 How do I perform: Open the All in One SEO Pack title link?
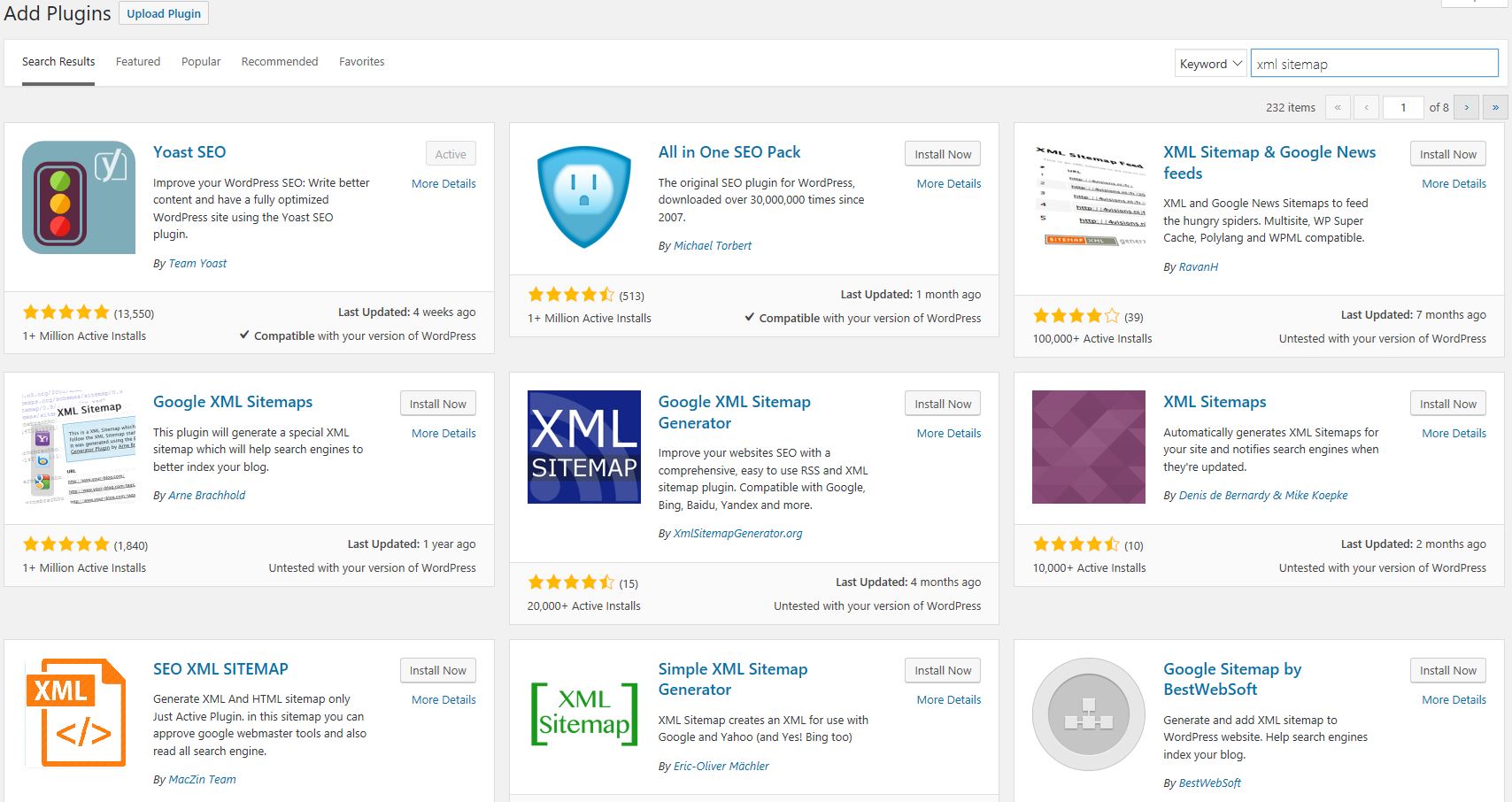(729, 152)
